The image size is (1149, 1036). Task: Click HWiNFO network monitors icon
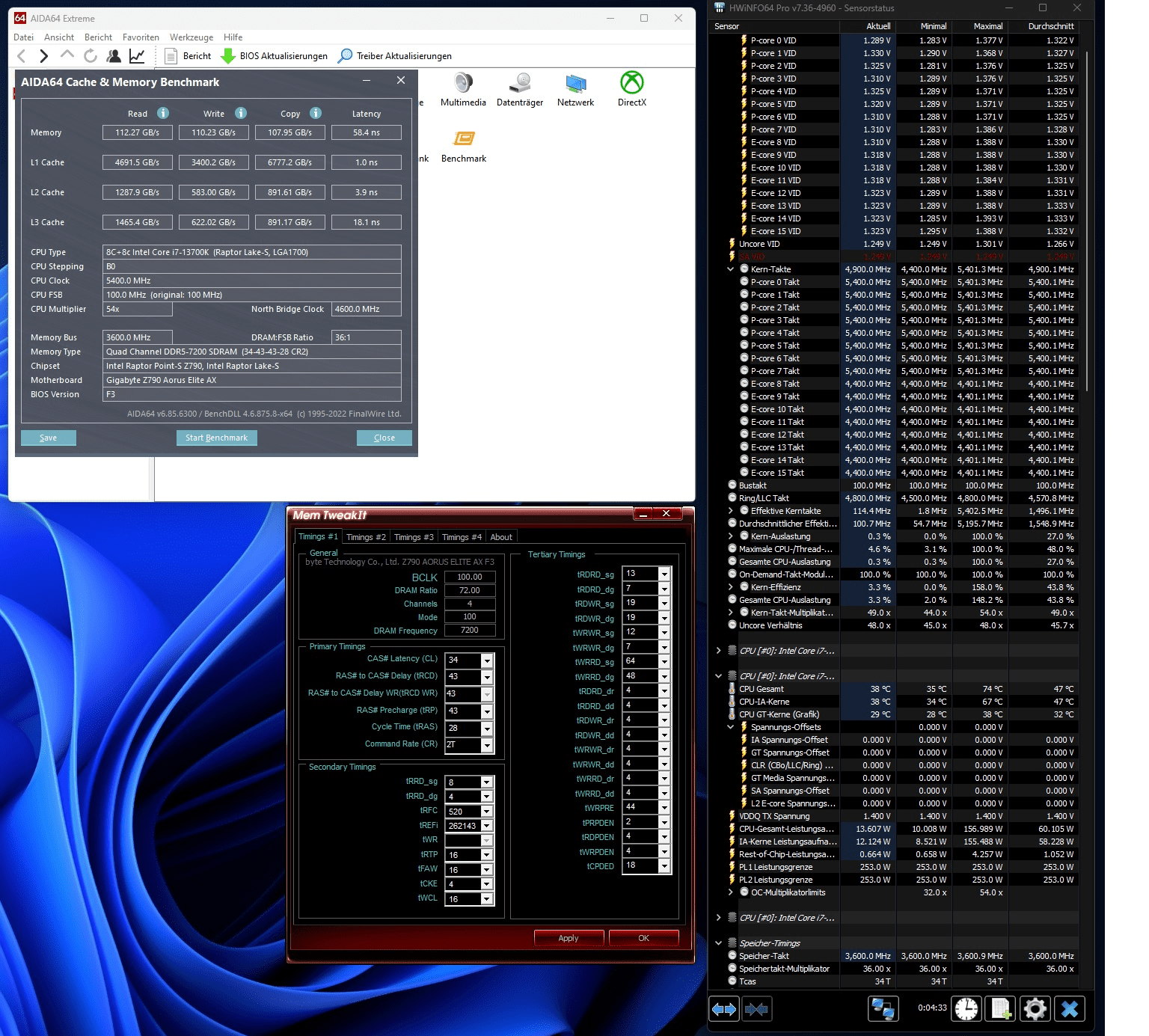tap(883, 1009)
